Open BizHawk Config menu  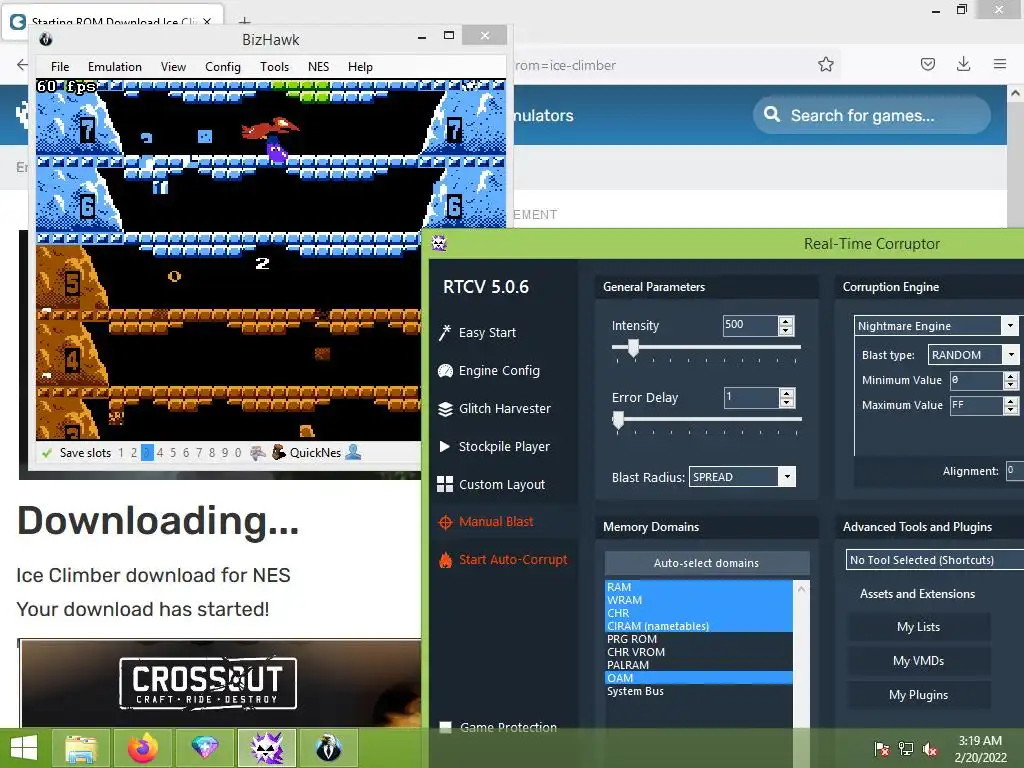click(x=223, y=67)
